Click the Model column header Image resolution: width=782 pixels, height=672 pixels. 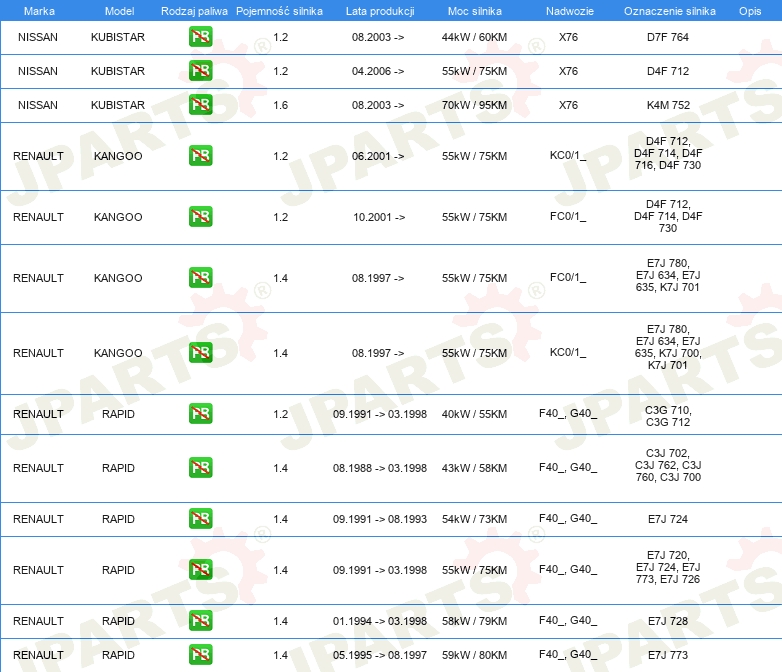pos(119,11)
